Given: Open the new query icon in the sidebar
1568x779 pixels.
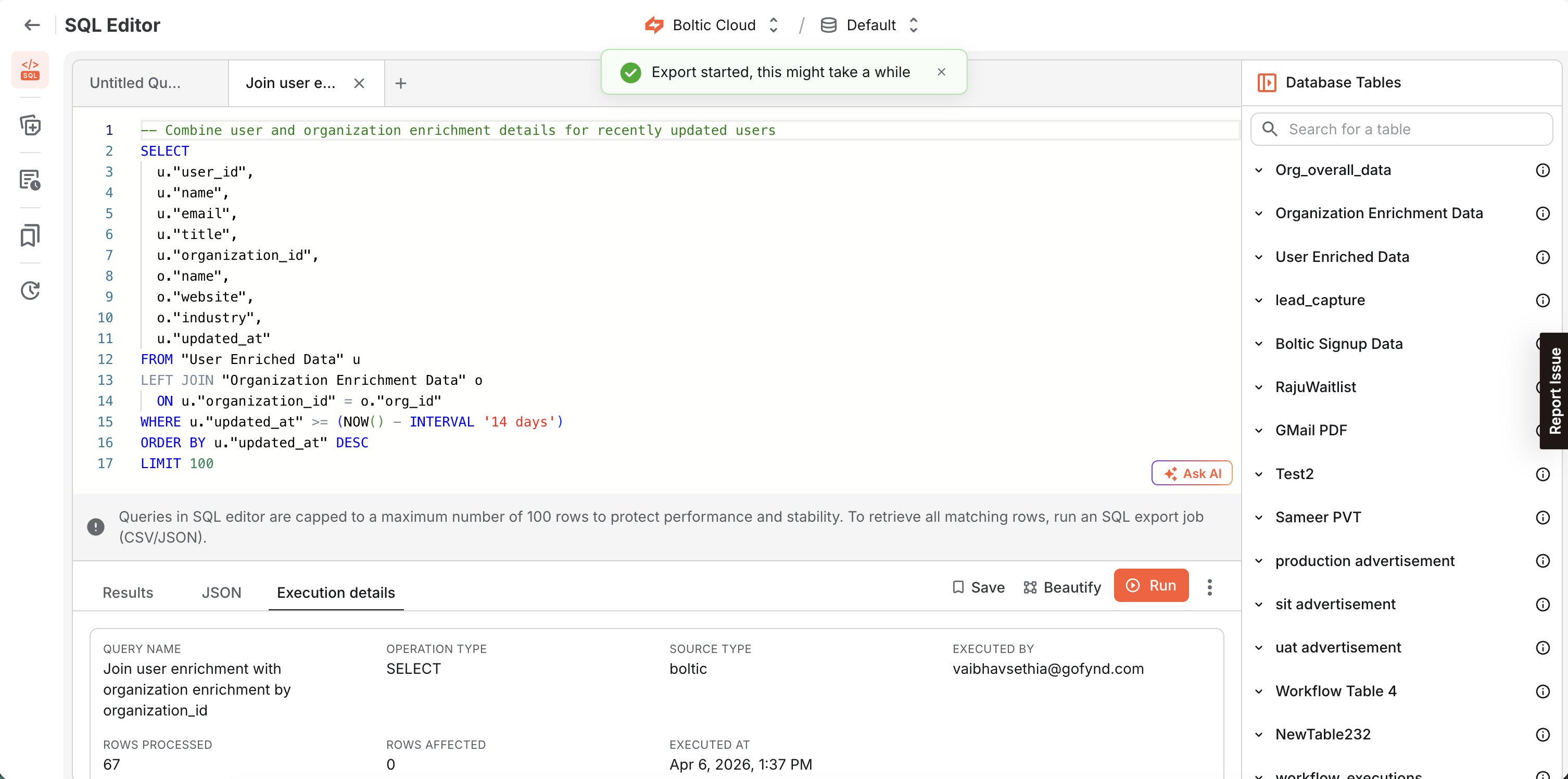Looking at the screenshot, I should tap(30, 125).
